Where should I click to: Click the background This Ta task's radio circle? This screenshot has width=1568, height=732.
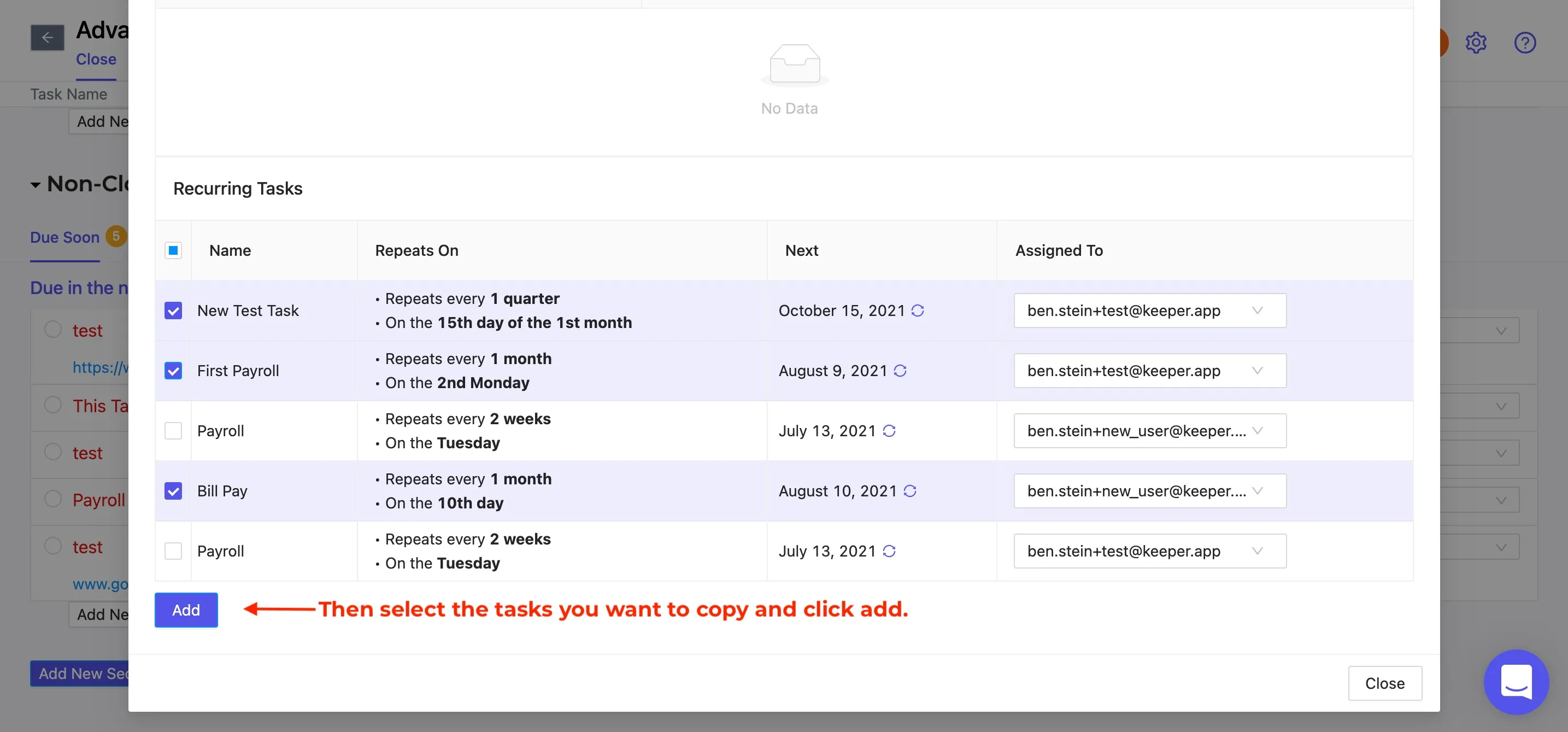pyautogui.click(x=53, y=405)
